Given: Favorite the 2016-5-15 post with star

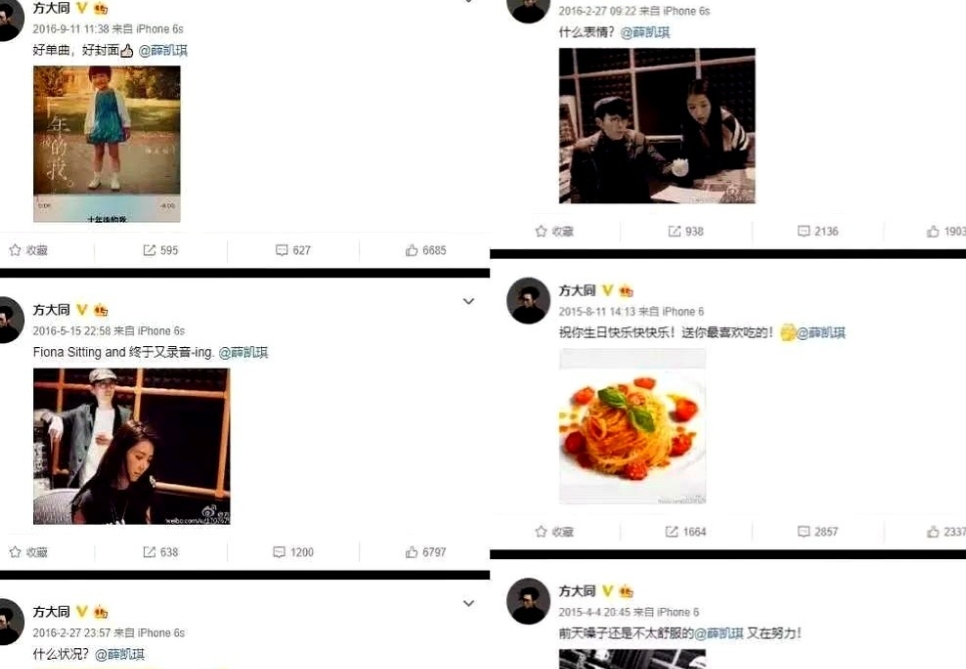Looking at the screenshot, I should (x=28, y=552).
